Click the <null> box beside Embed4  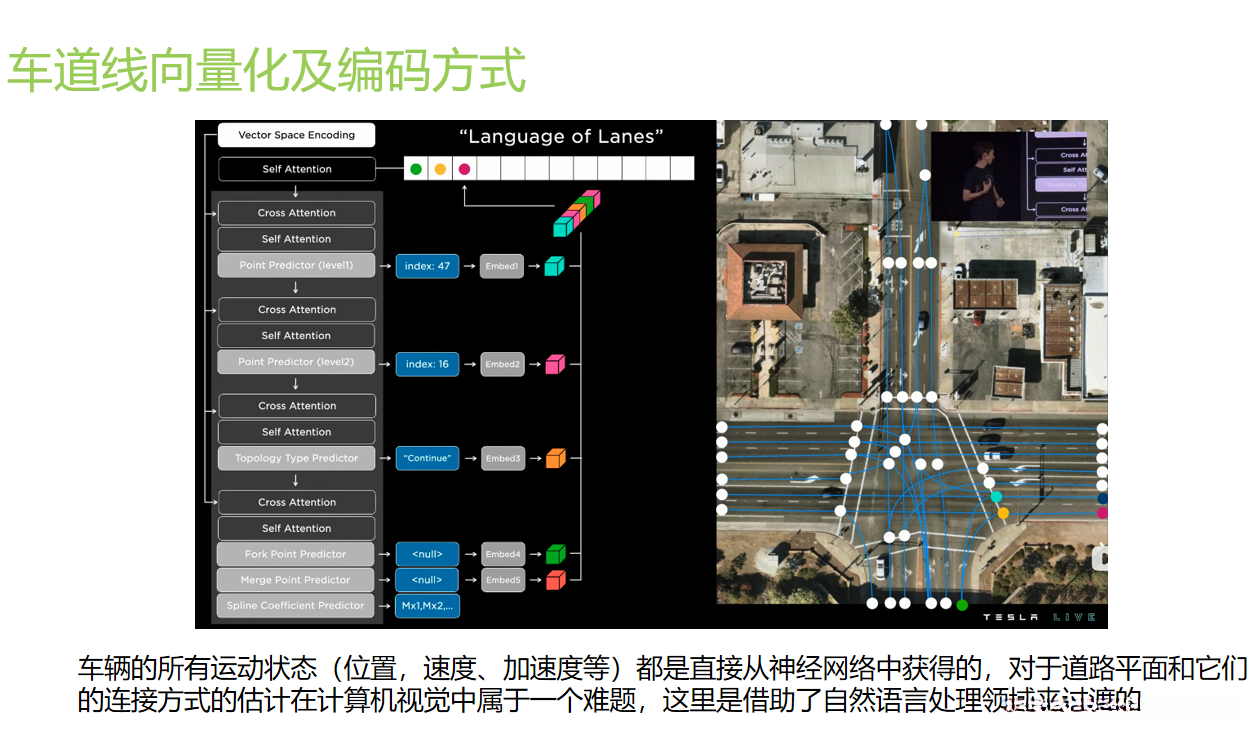point(427,554)
